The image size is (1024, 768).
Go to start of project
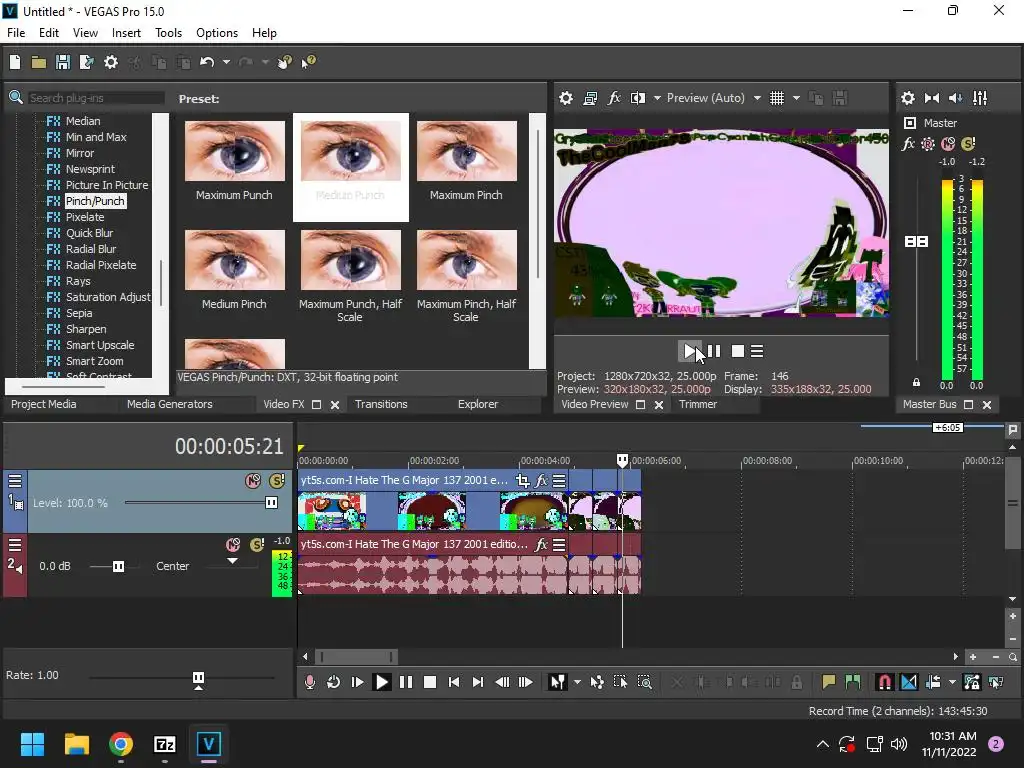coord(454,682)
